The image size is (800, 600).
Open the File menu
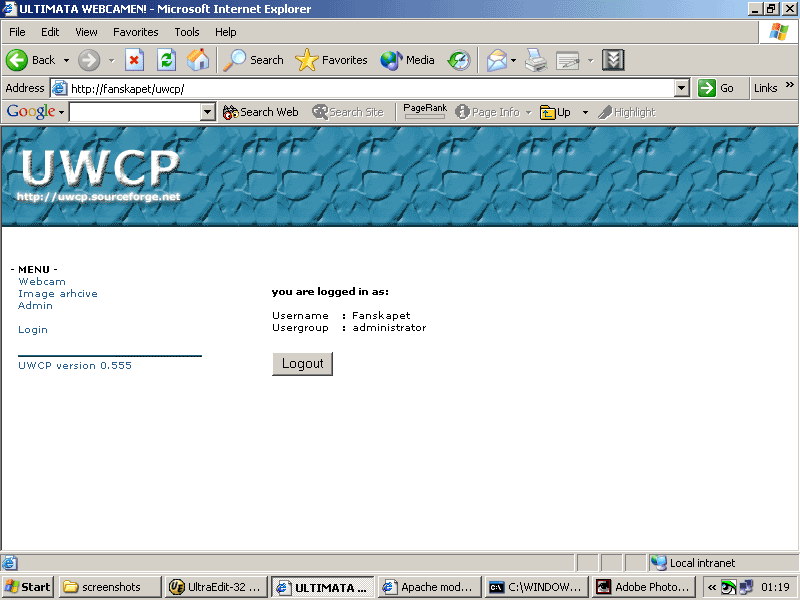coord(17,32)
